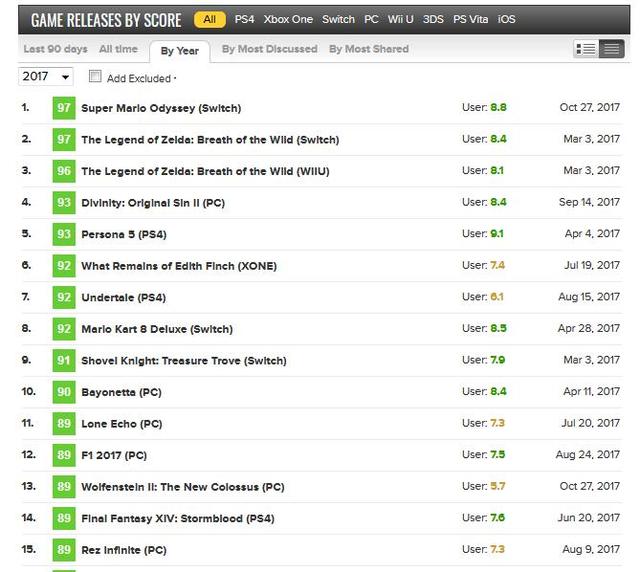The width and height of the screenshot is (640, 572).
Task: Open Persona 5 (PS4) link
Action: pos(124,234)
